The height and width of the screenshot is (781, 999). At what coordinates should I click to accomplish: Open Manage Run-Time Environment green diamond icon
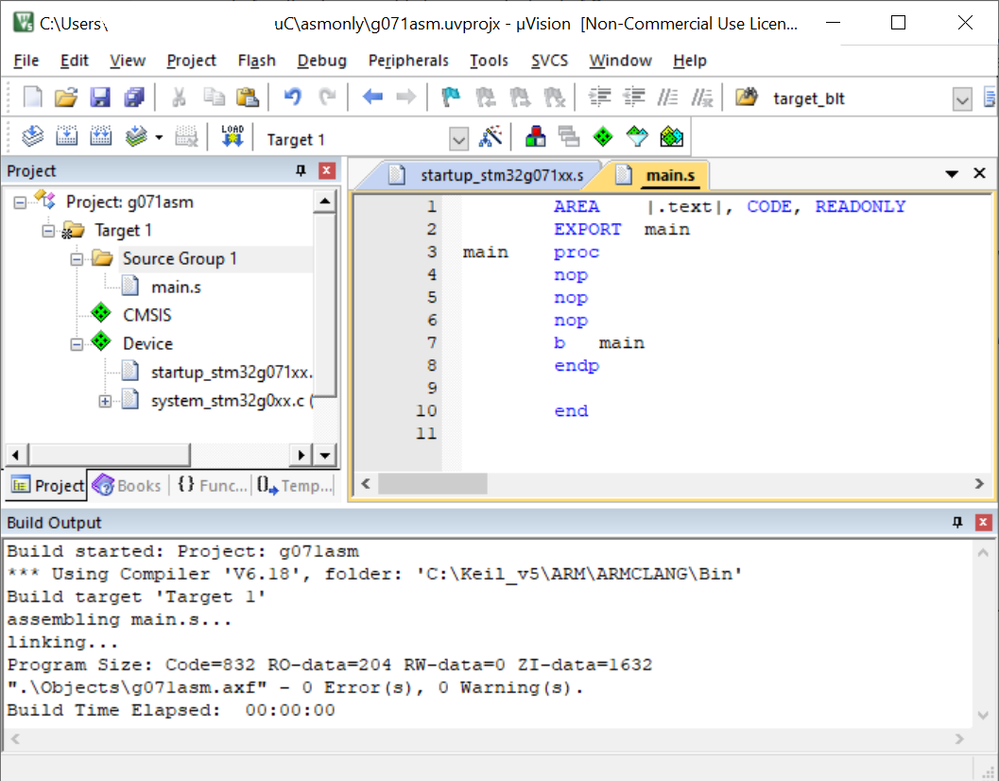click(x=603, y=136)
